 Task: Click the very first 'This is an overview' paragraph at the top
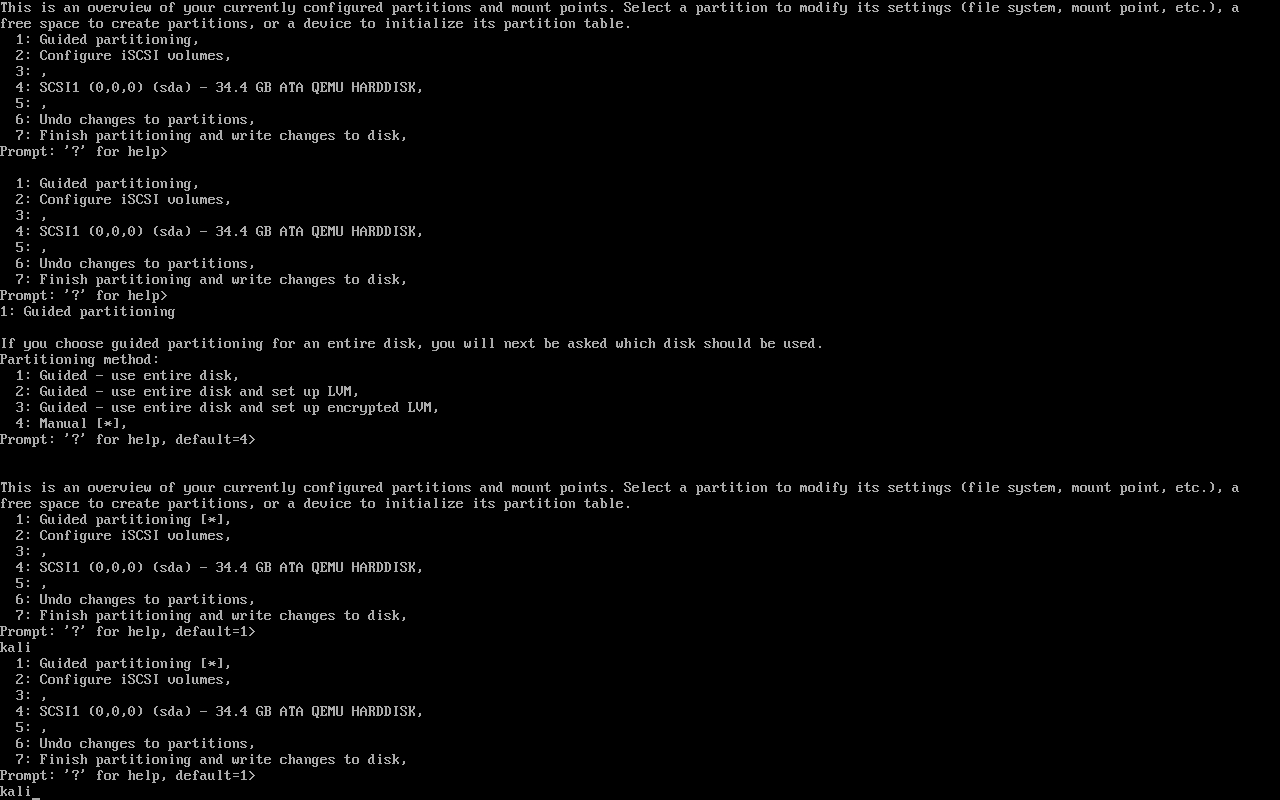(x=620, y=15)
